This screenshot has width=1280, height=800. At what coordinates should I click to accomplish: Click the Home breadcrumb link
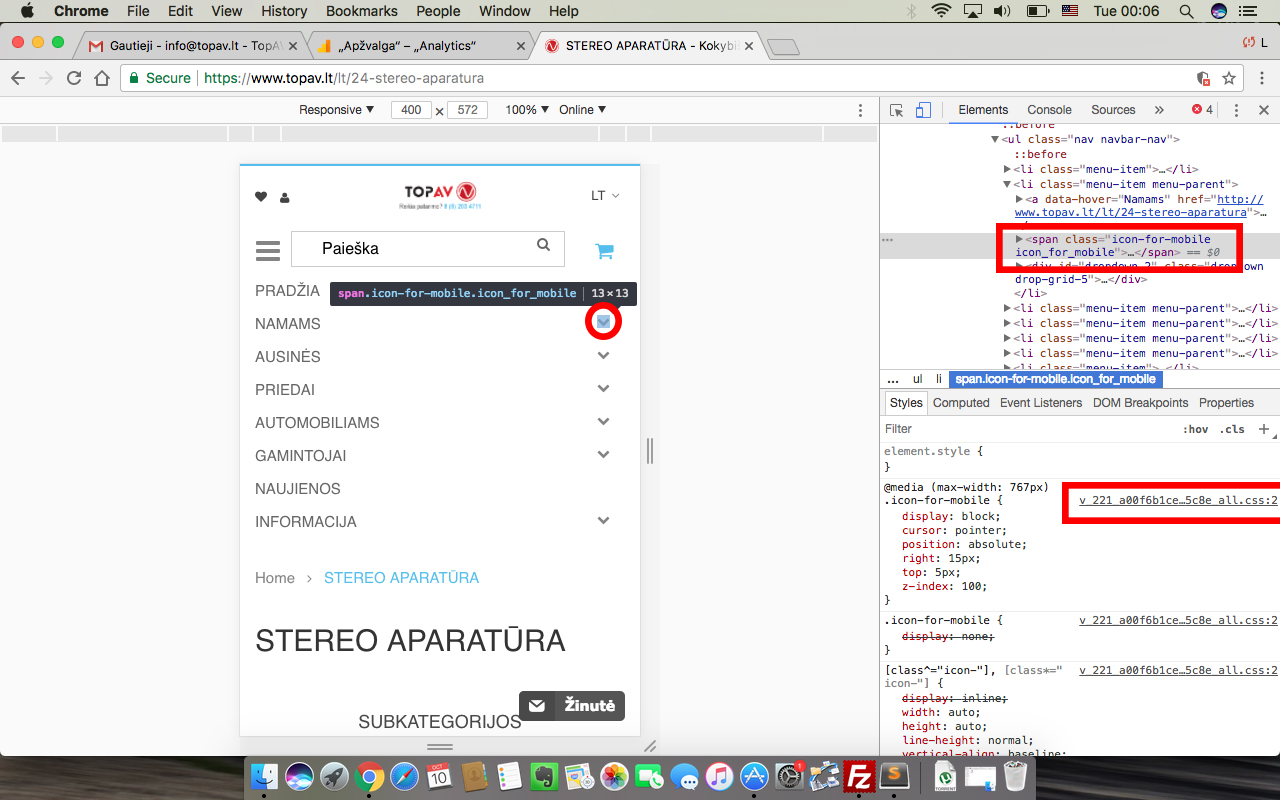click(x=275, y=578)
